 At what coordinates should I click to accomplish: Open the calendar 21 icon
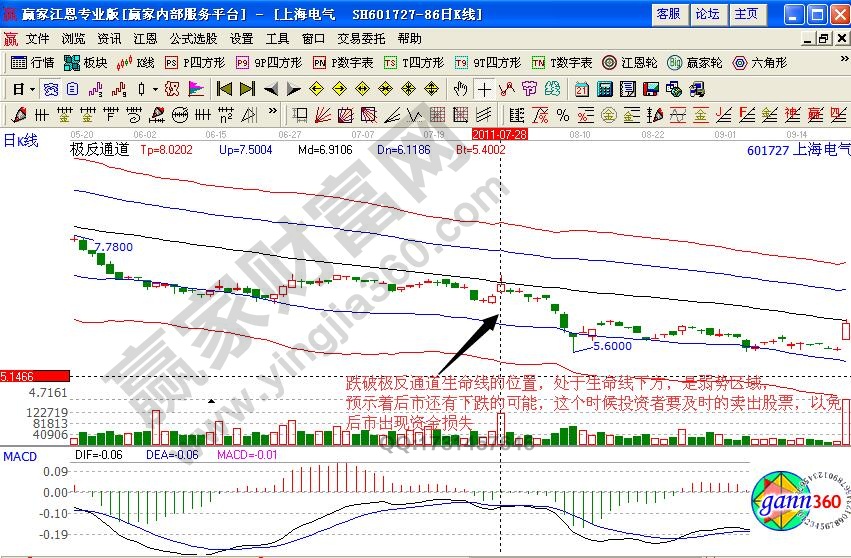[582, 89]
